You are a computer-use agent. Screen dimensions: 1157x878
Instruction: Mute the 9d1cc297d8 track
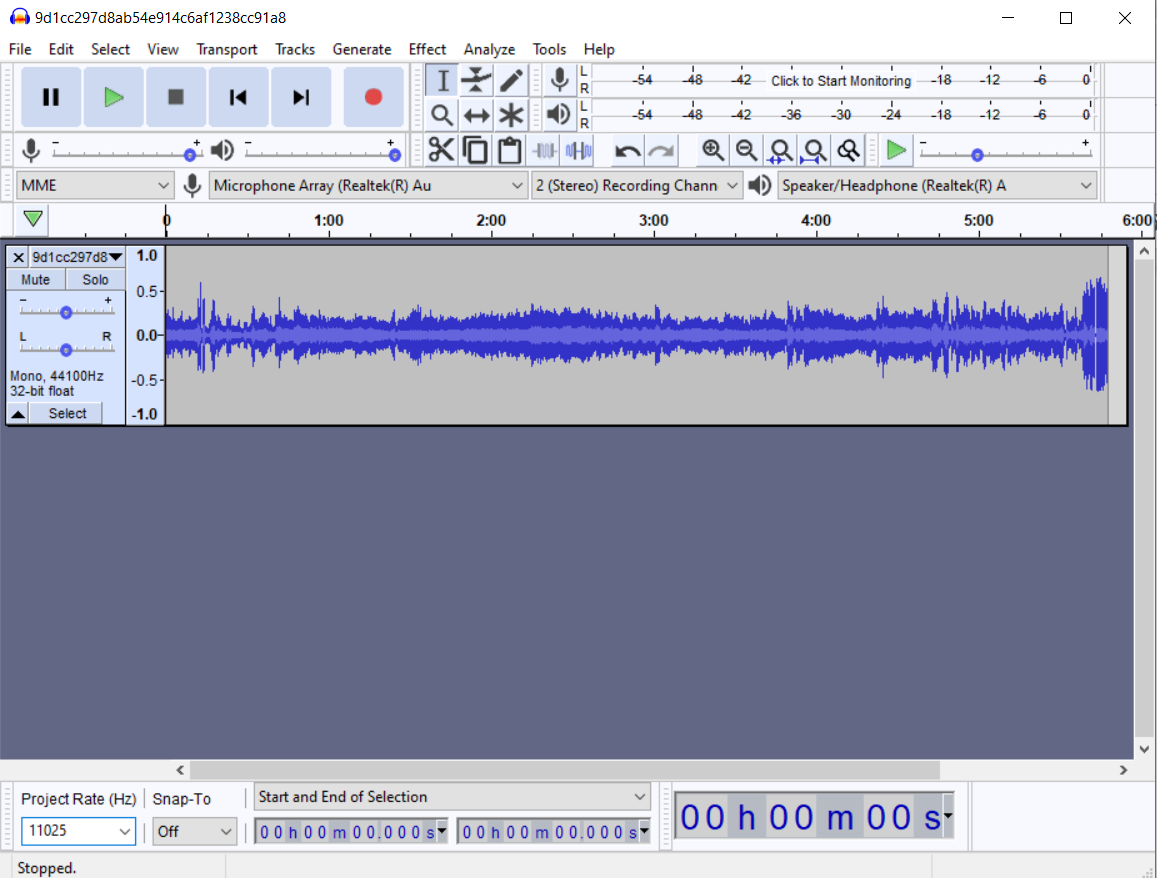pos(36,280)
